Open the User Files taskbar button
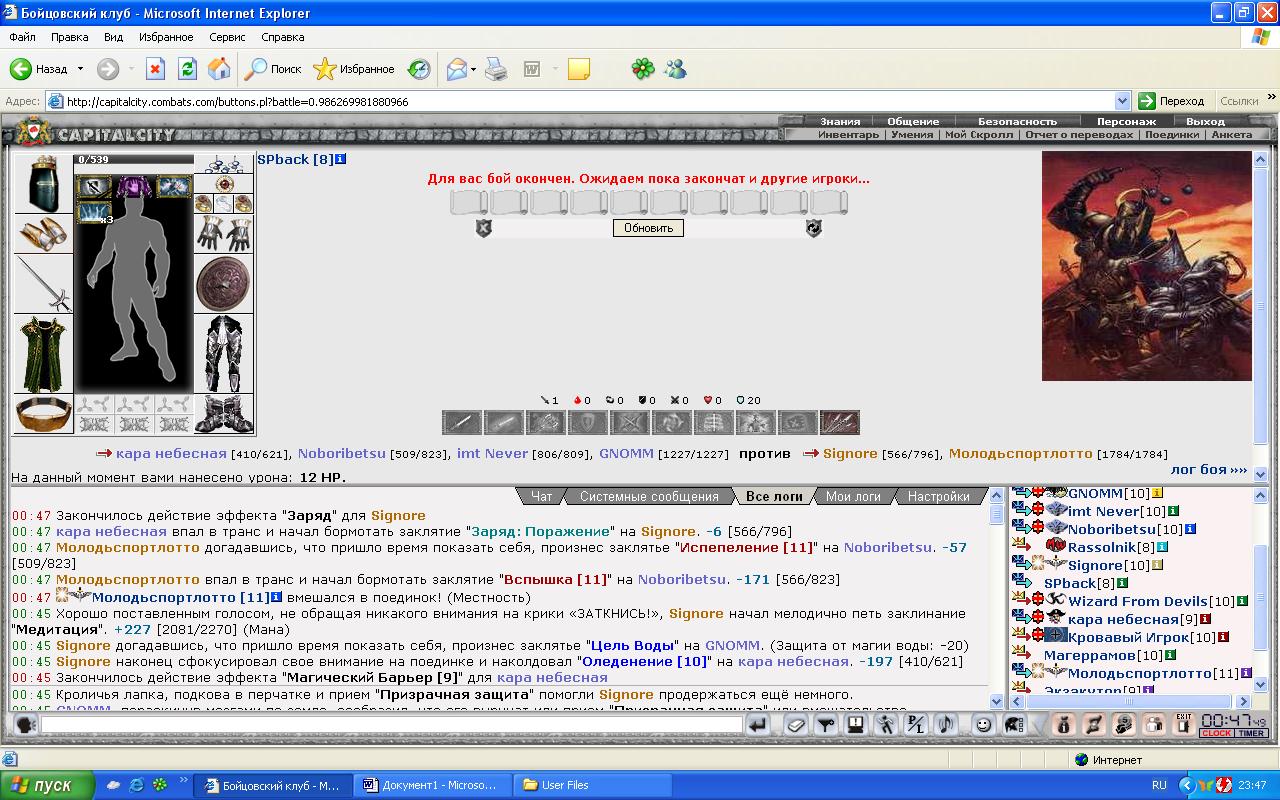Viewport: 1280px width, 800px height. pos(590,785)
